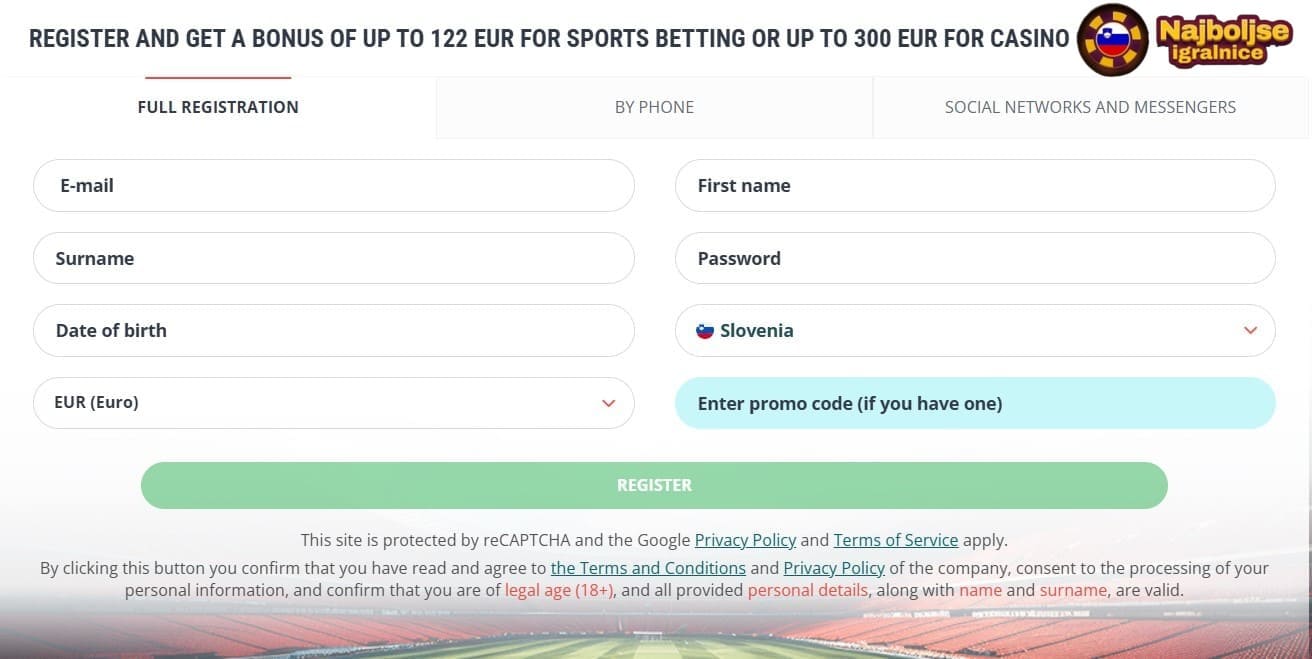Click the Slovenia flag icon in country field
The width and height of the screenshot is (1312, 659).
pyautogui.click(x=705, y=331)
